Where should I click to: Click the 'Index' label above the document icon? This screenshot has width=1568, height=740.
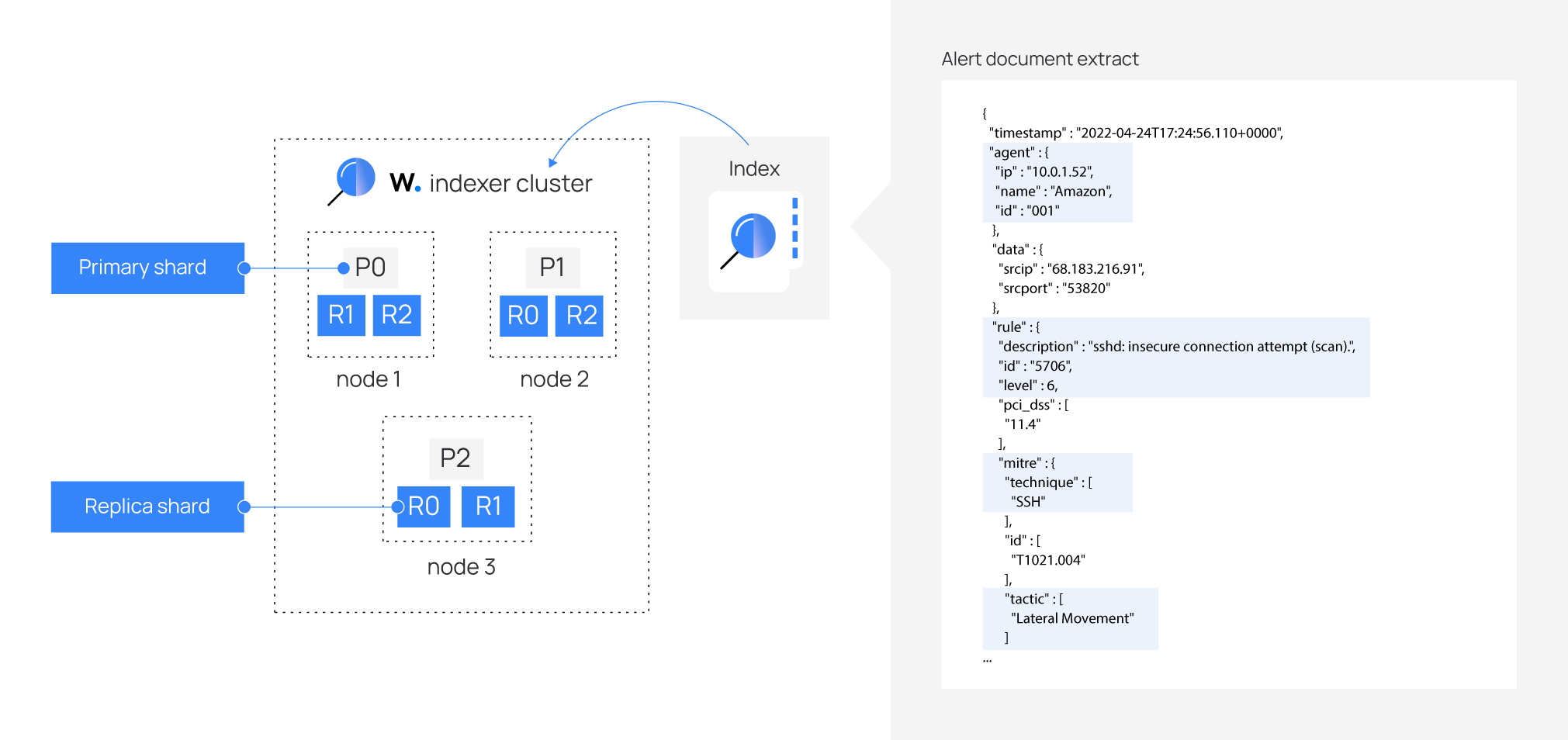coord(753,168)
